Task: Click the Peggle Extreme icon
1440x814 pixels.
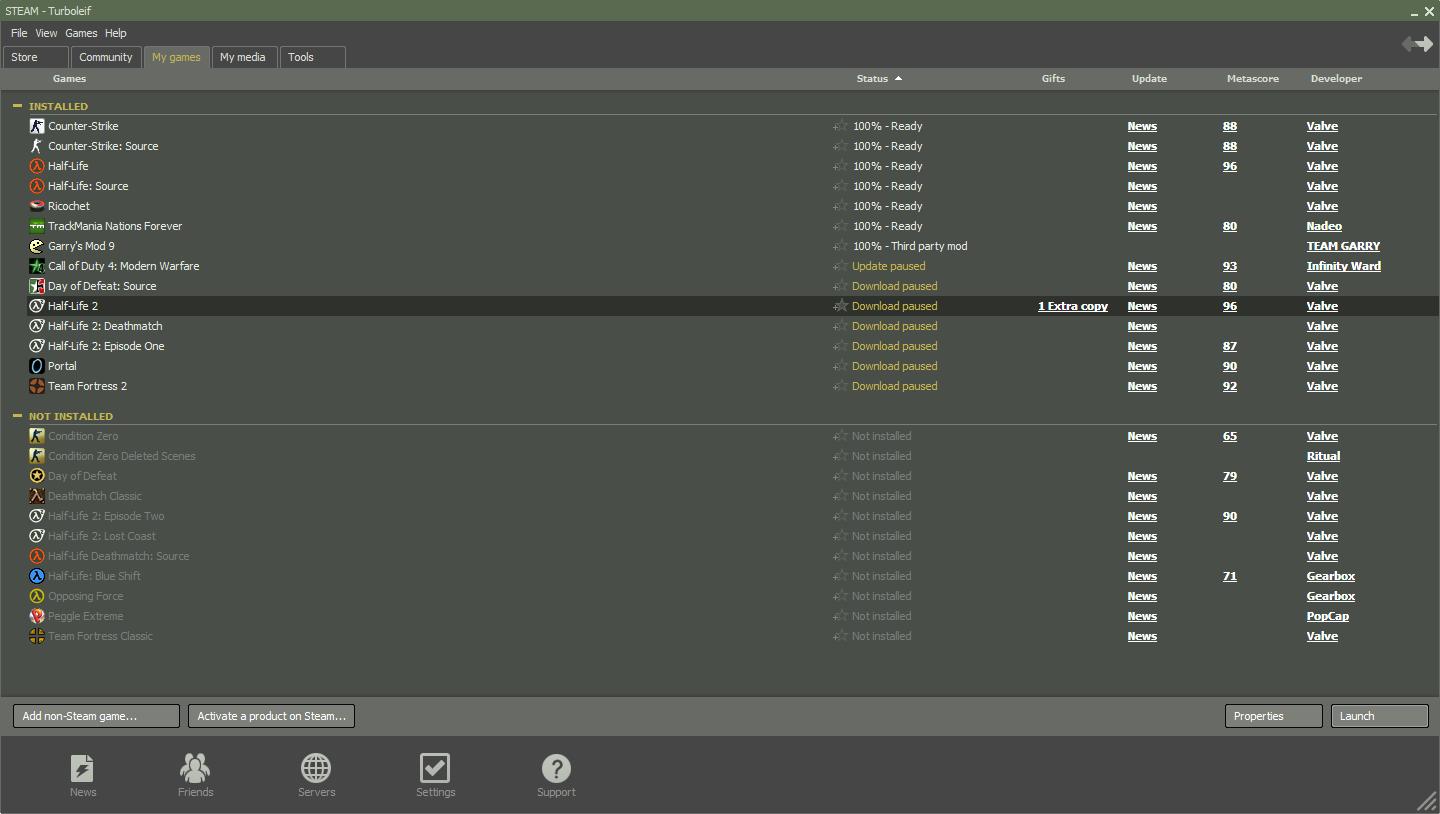Action: (x=37, y=616)
